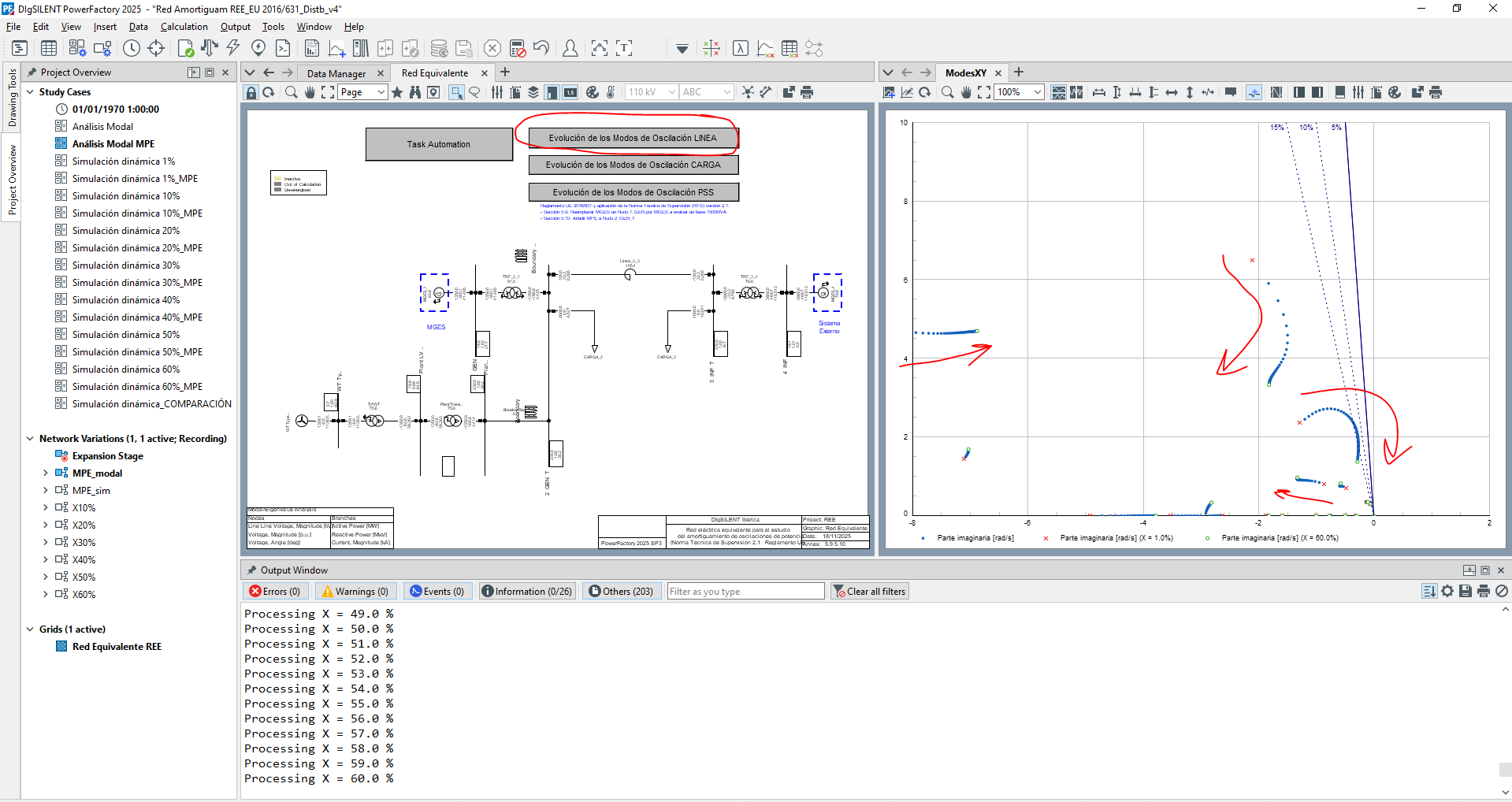
Task: Open the Calculation menu
Action: [184, 27]
